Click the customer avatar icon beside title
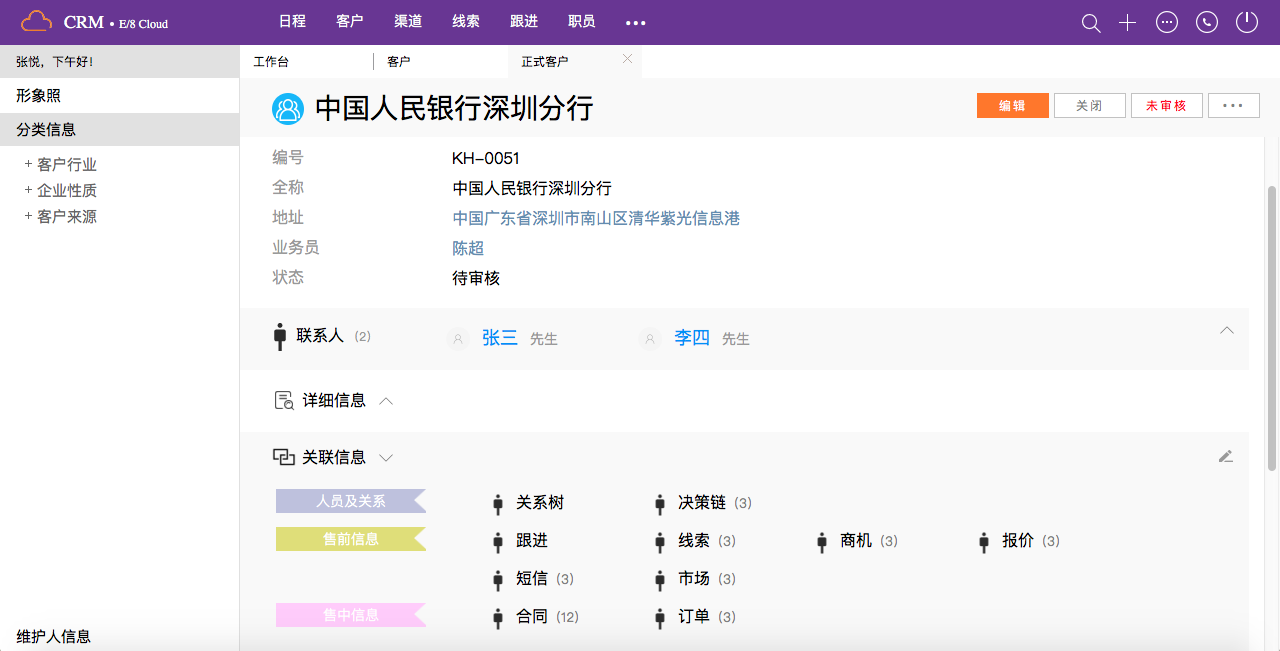Screen dimensions: 1280x651 (x=288, y=109)
